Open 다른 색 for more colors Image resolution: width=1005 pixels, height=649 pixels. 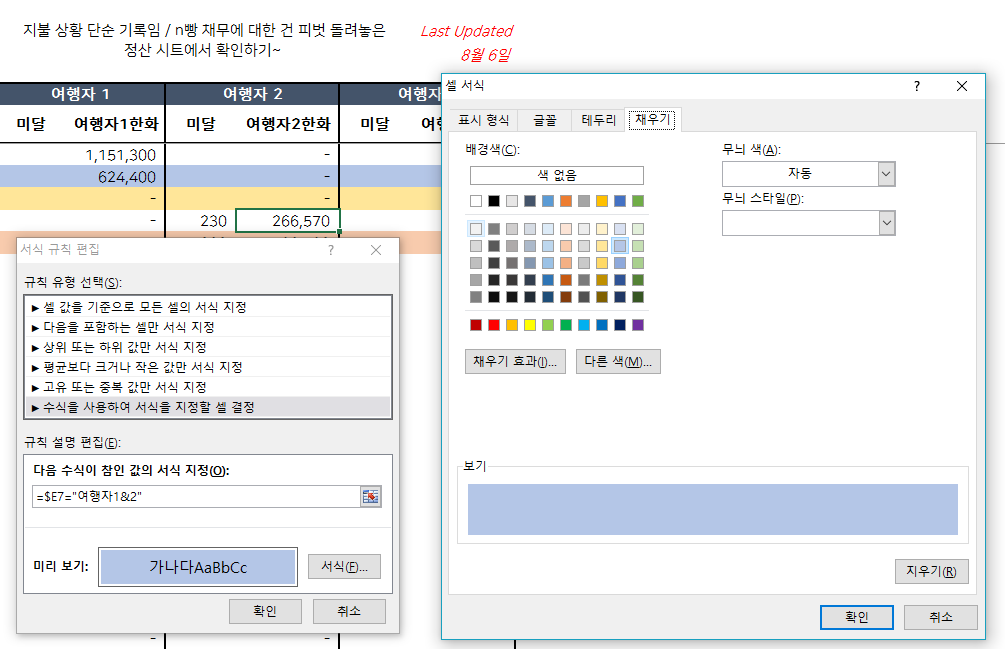618,361
